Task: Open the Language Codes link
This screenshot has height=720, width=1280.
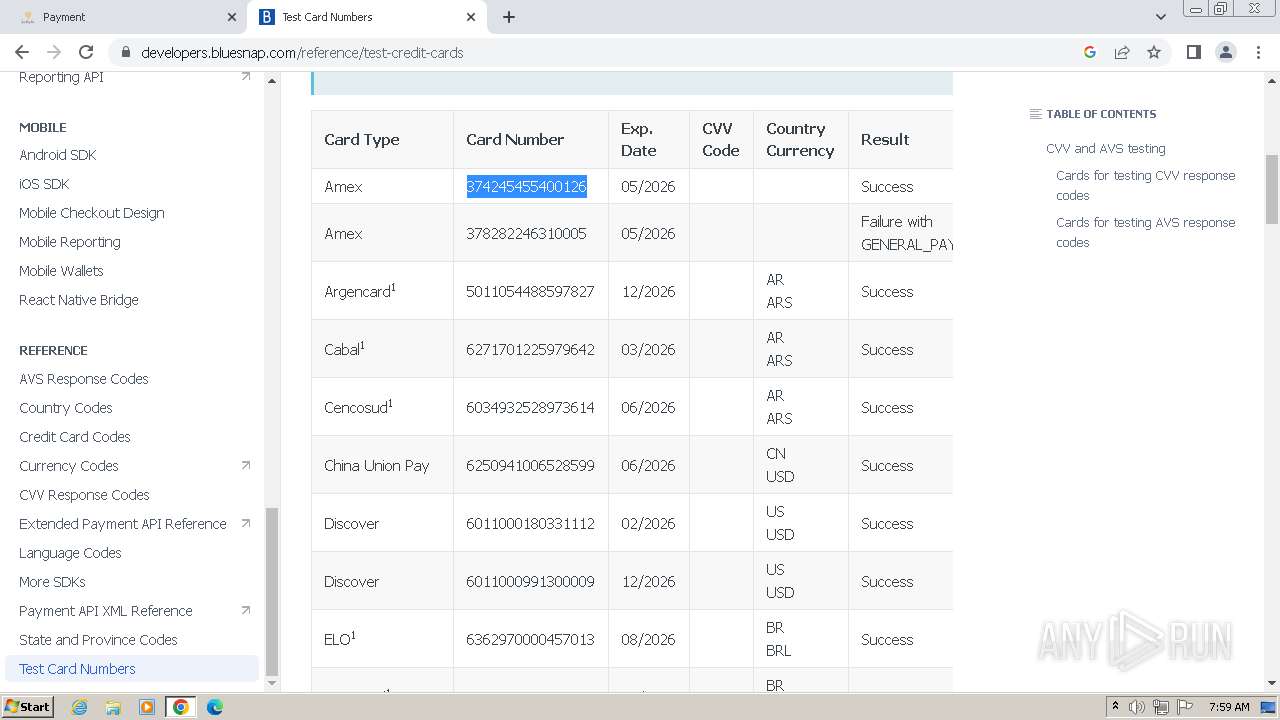Action: coord(70,553)
